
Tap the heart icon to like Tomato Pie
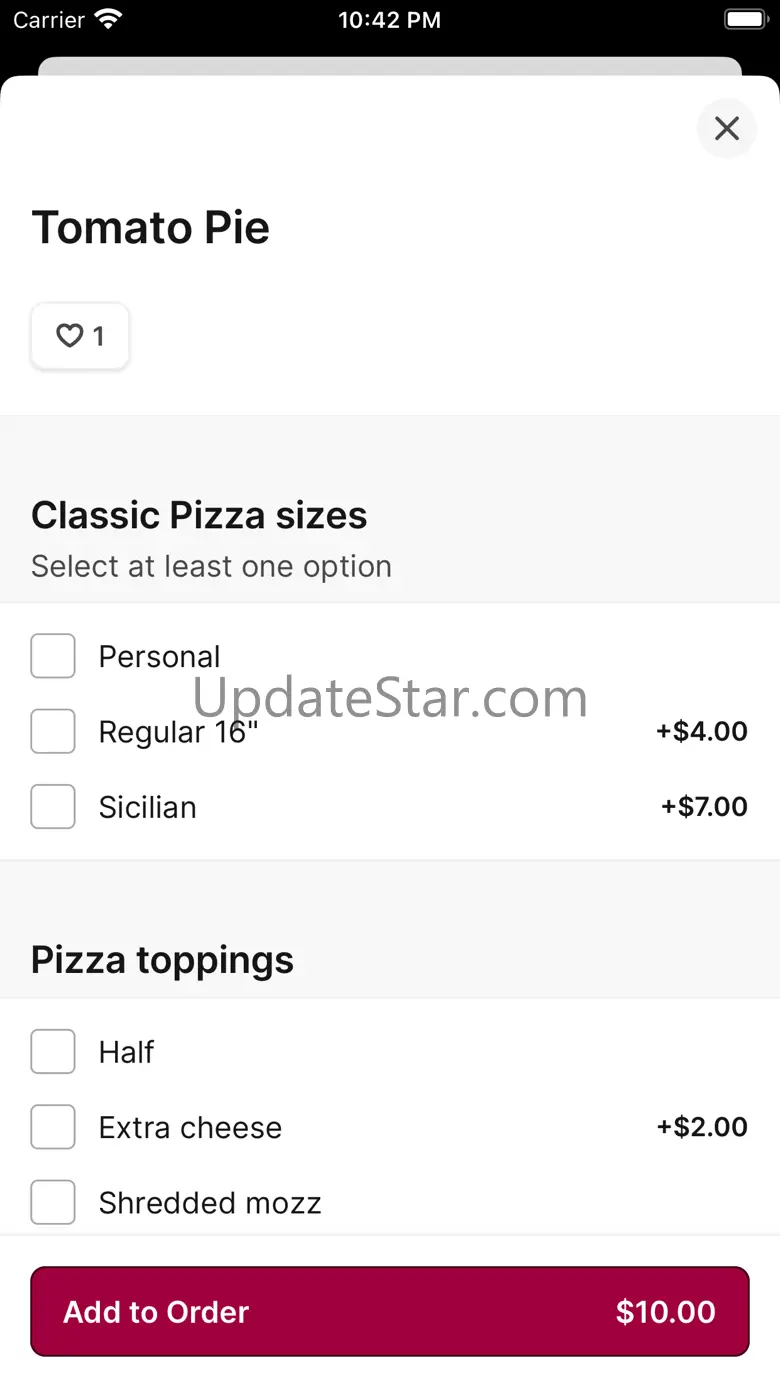[70, 336]
